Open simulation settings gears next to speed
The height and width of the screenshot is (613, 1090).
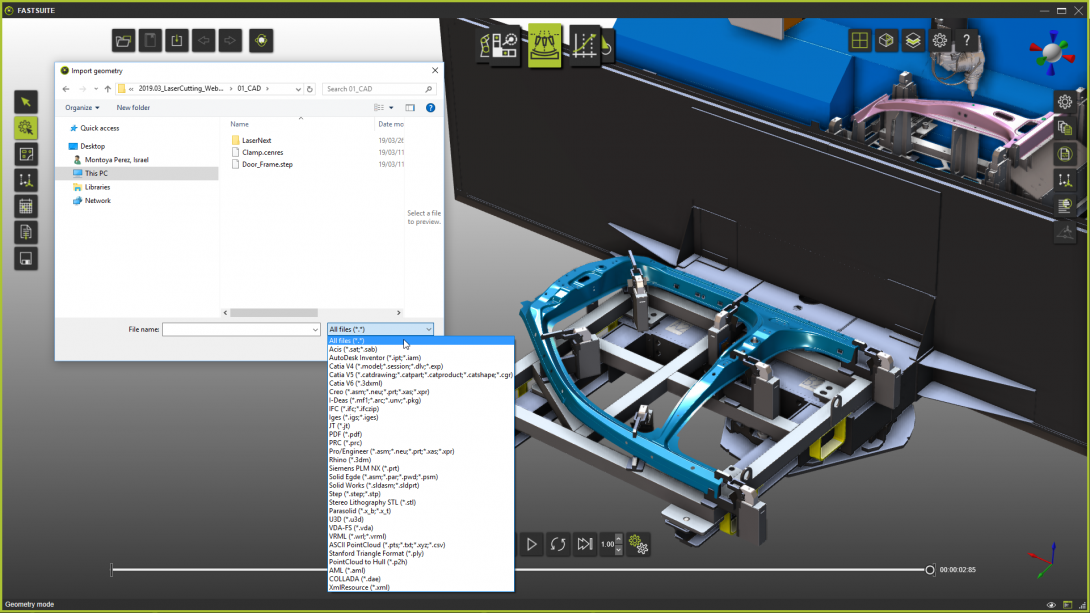[638, 545]
